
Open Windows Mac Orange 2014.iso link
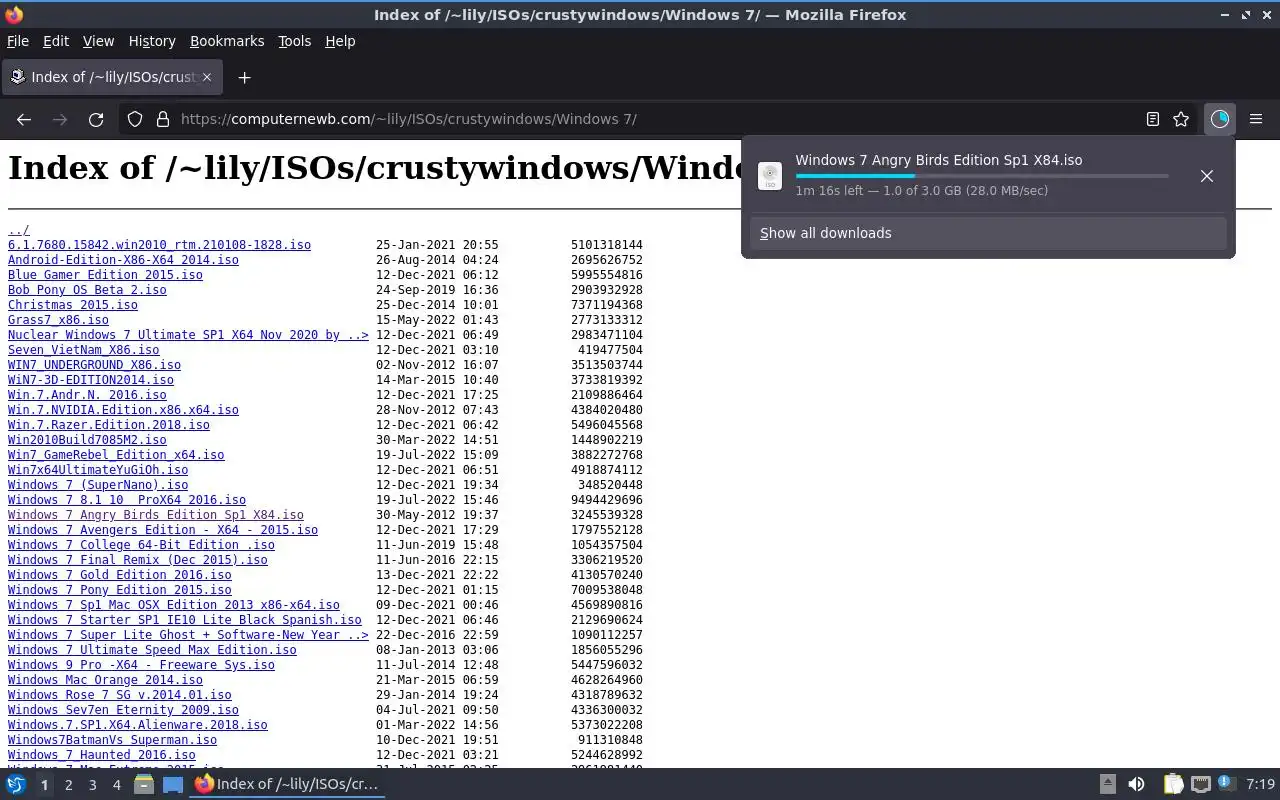105,680
